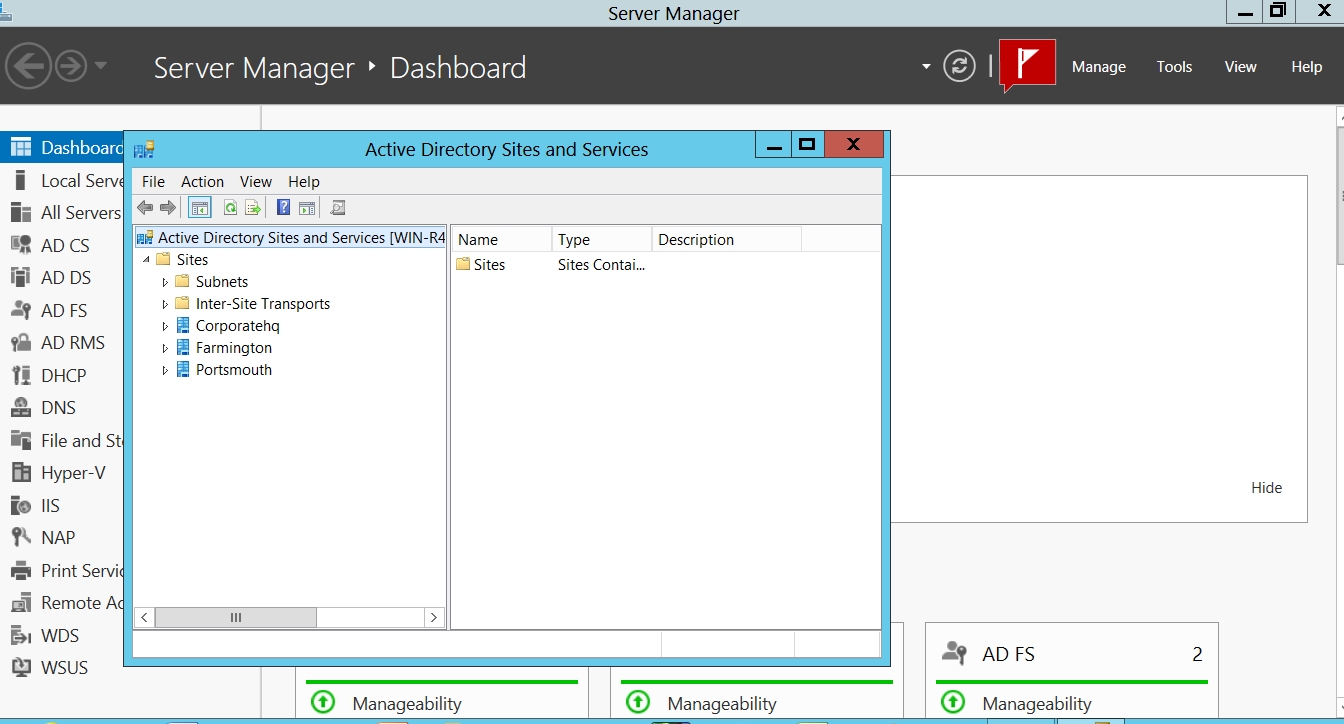Click the Forward arrow in the MMC toolbar

(168, 208)
